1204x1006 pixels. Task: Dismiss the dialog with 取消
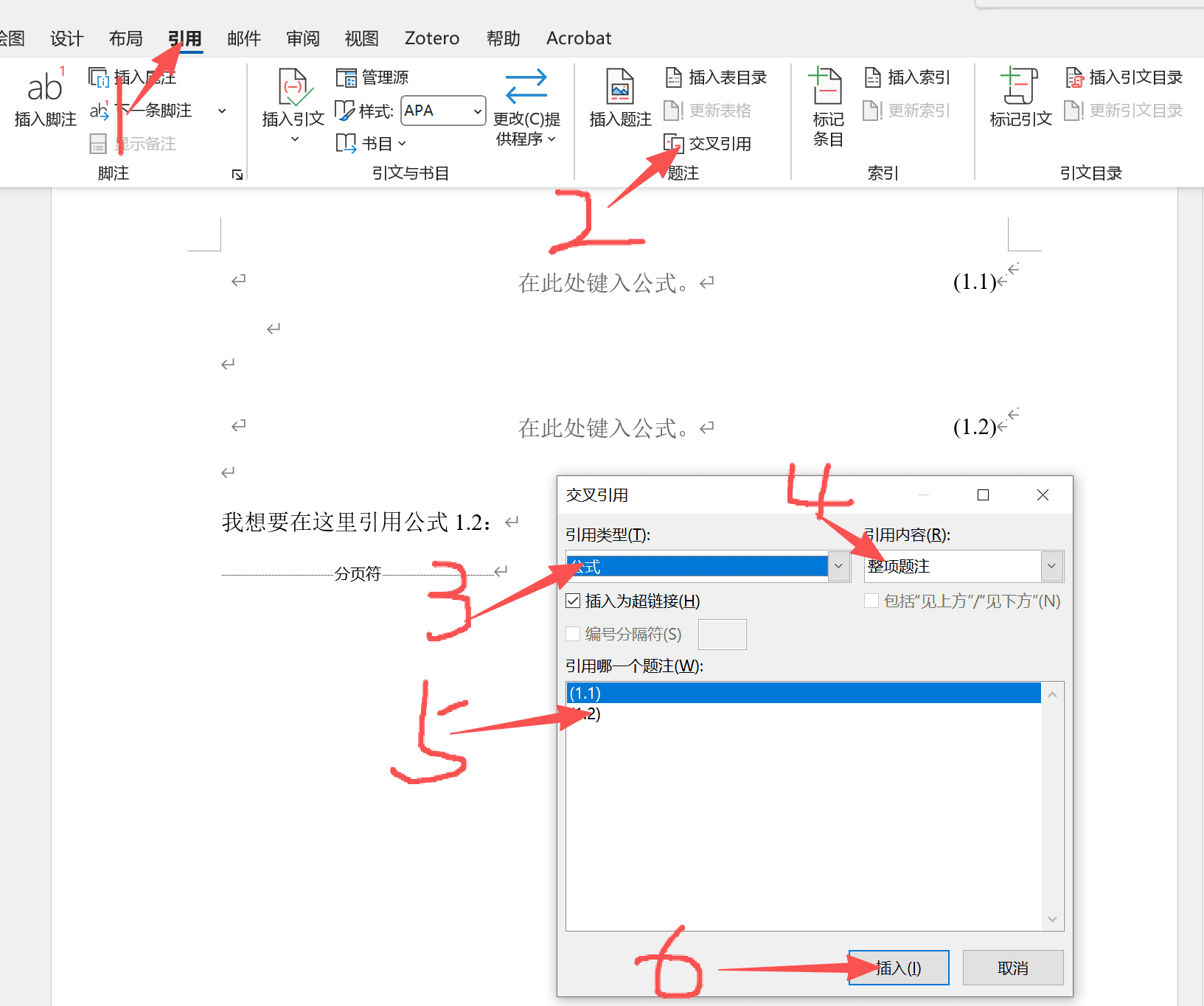(x=1013, y=968)
